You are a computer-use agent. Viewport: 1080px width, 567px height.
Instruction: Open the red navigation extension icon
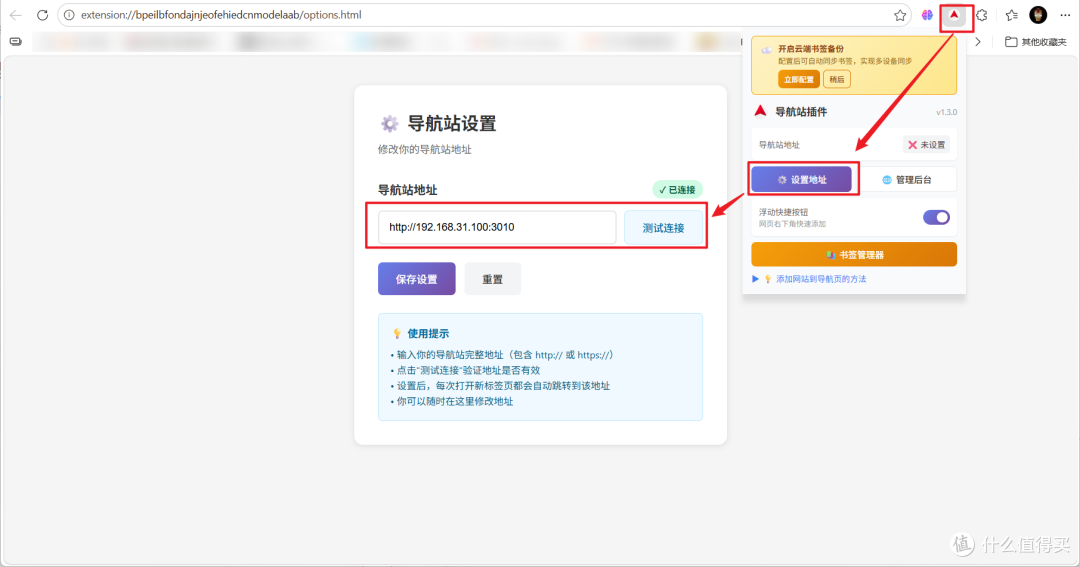click(x=954, y=15)
